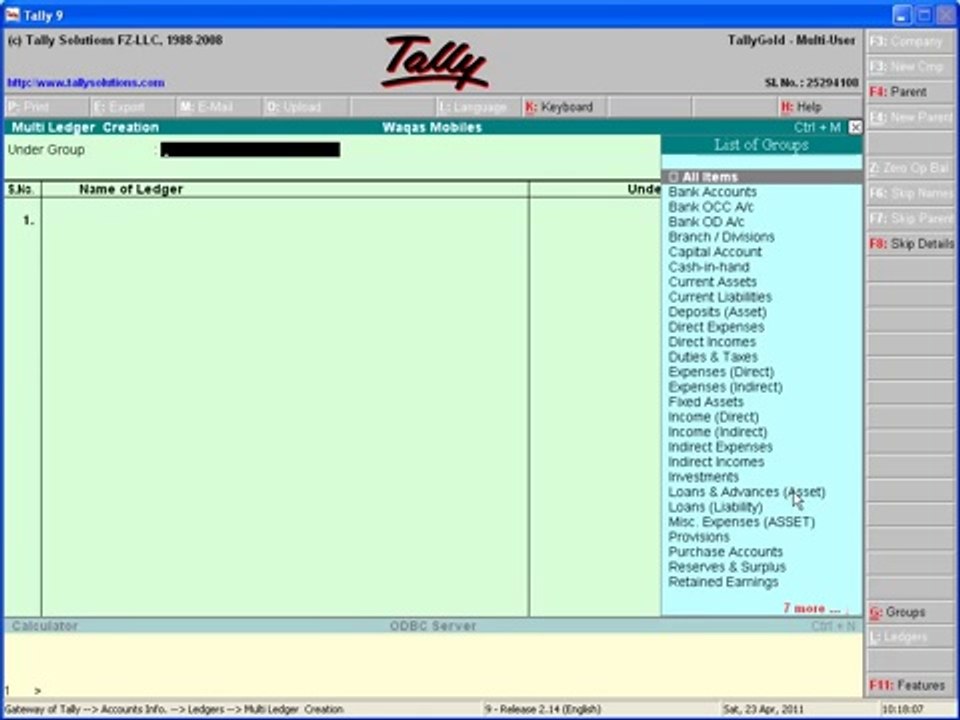The height and width of the screenshot is (720, 960).
Task: Select Cash-in-hand group
Action: coord(708,267)
